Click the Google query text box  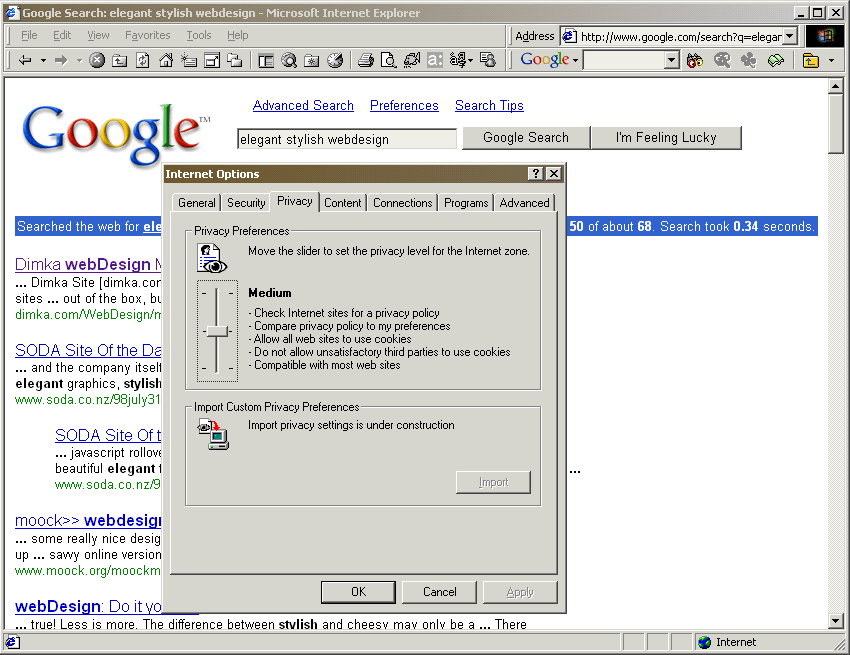[x=347, y=139]
